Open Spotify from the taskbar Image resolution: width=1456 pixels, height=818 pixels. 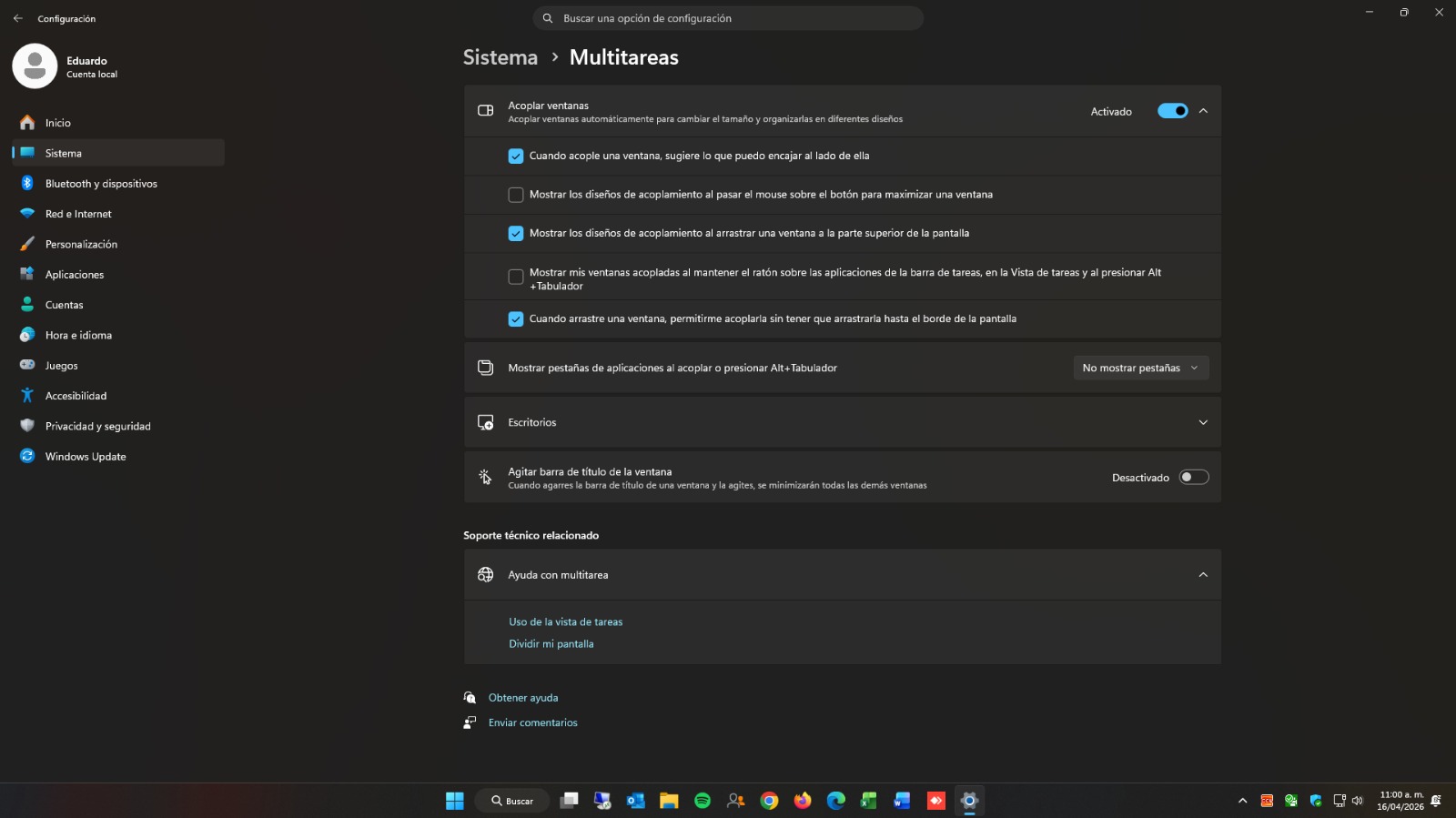tap(703, 801)
